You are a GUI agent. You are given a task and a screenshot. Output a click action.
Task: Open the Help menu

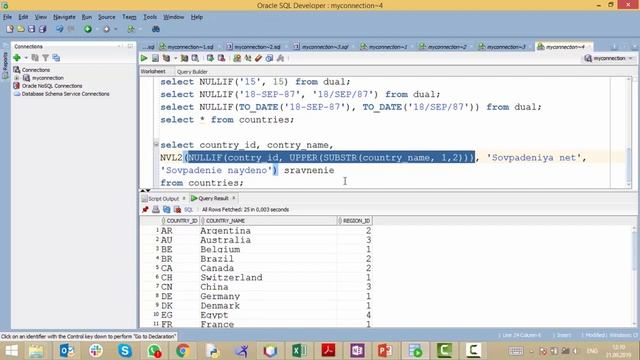pyautogui.click(x=197, y=17)
